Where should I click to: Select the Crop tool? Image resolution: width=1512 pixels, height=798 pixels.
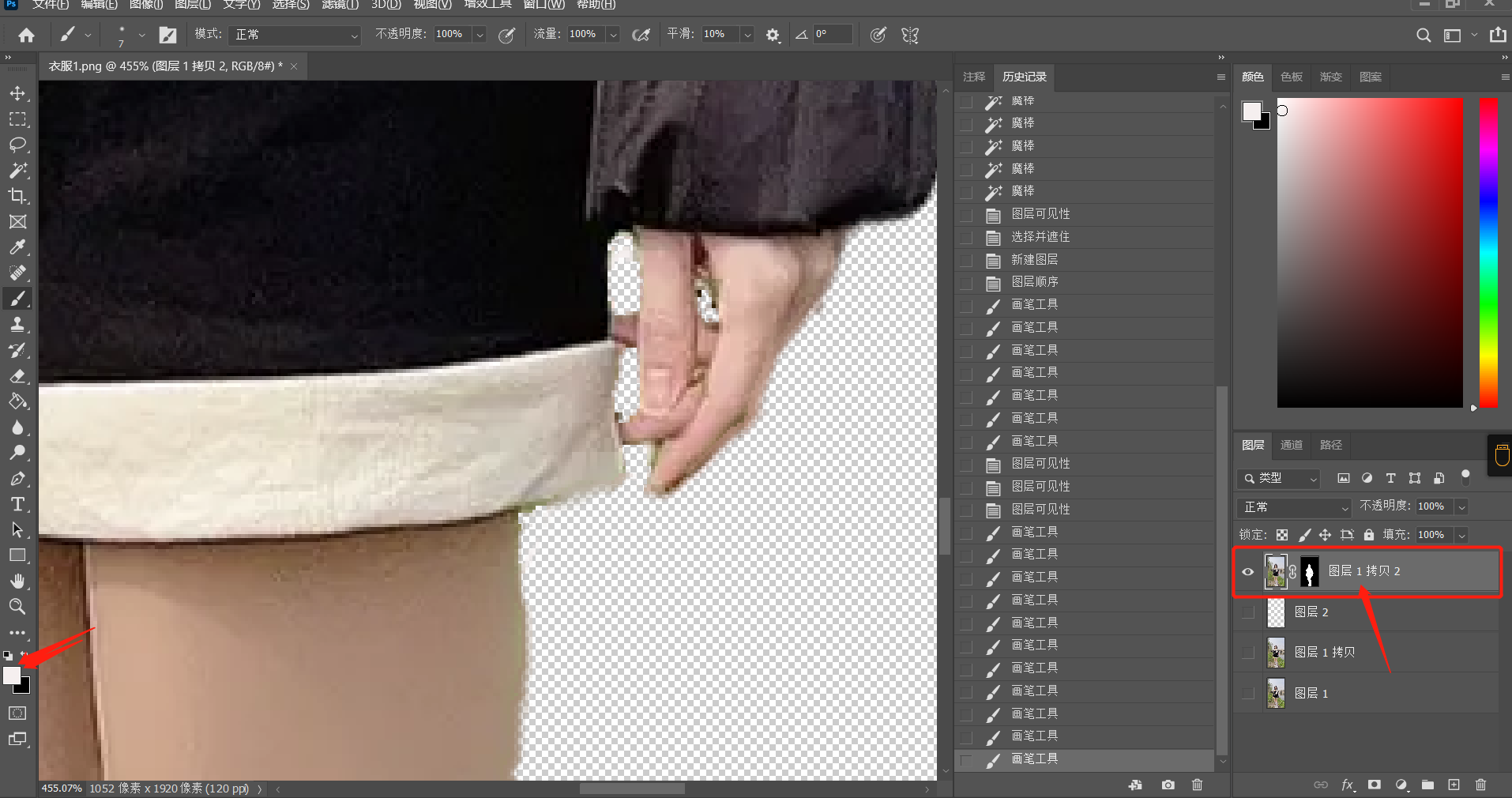tap(17, 196)
